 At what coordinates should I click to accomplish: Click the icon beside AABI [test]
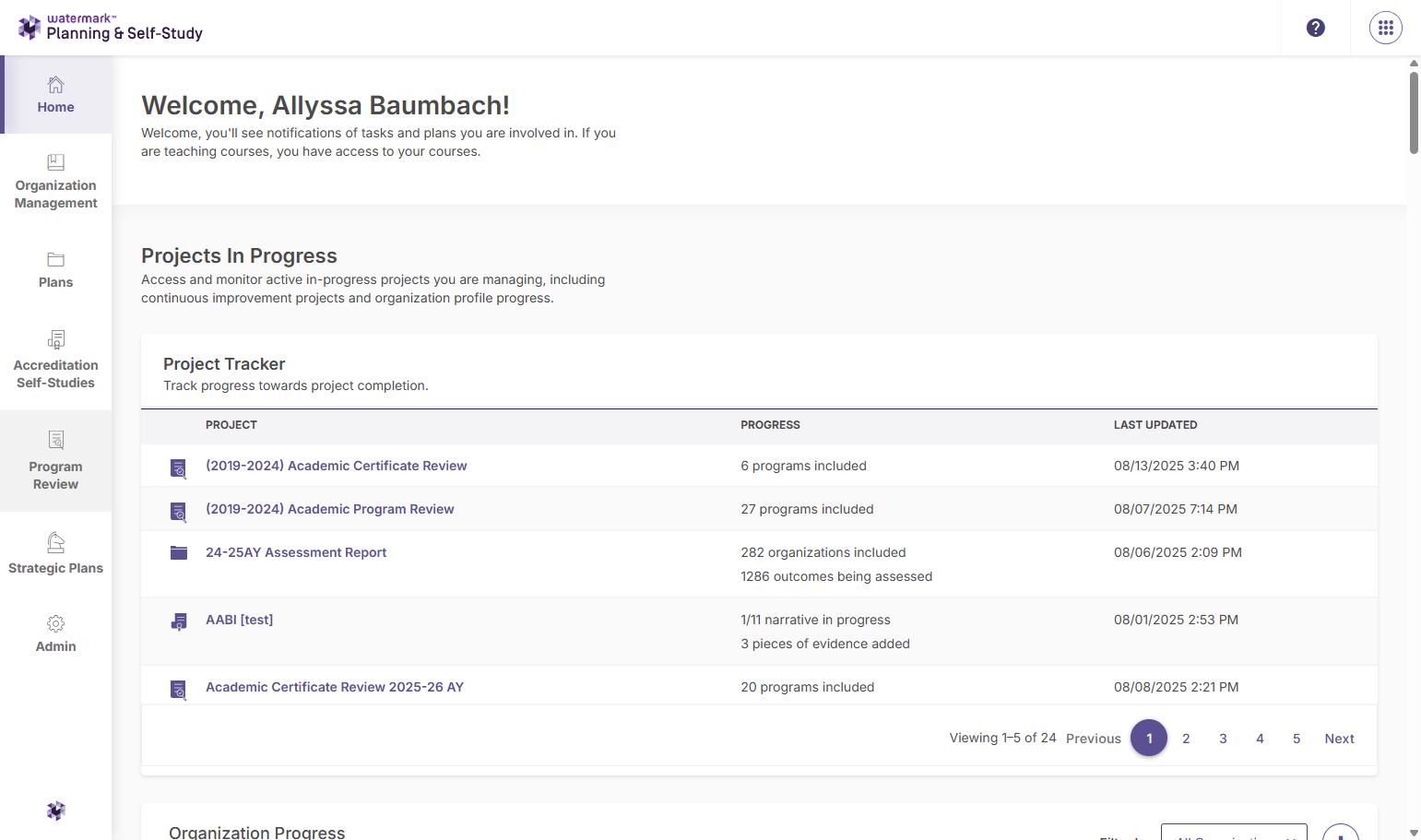pyautogui.click(x=179, y=621)
